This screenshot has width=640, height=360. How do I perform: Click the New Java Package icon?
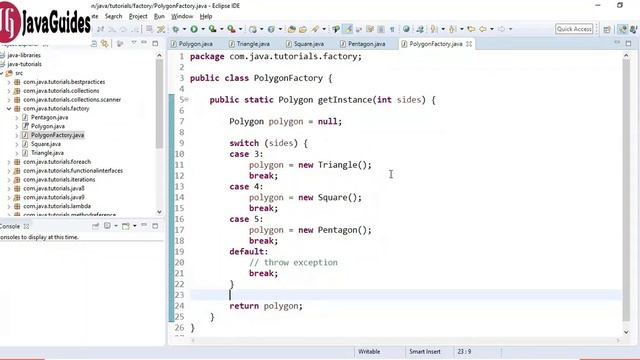(253, 29)
